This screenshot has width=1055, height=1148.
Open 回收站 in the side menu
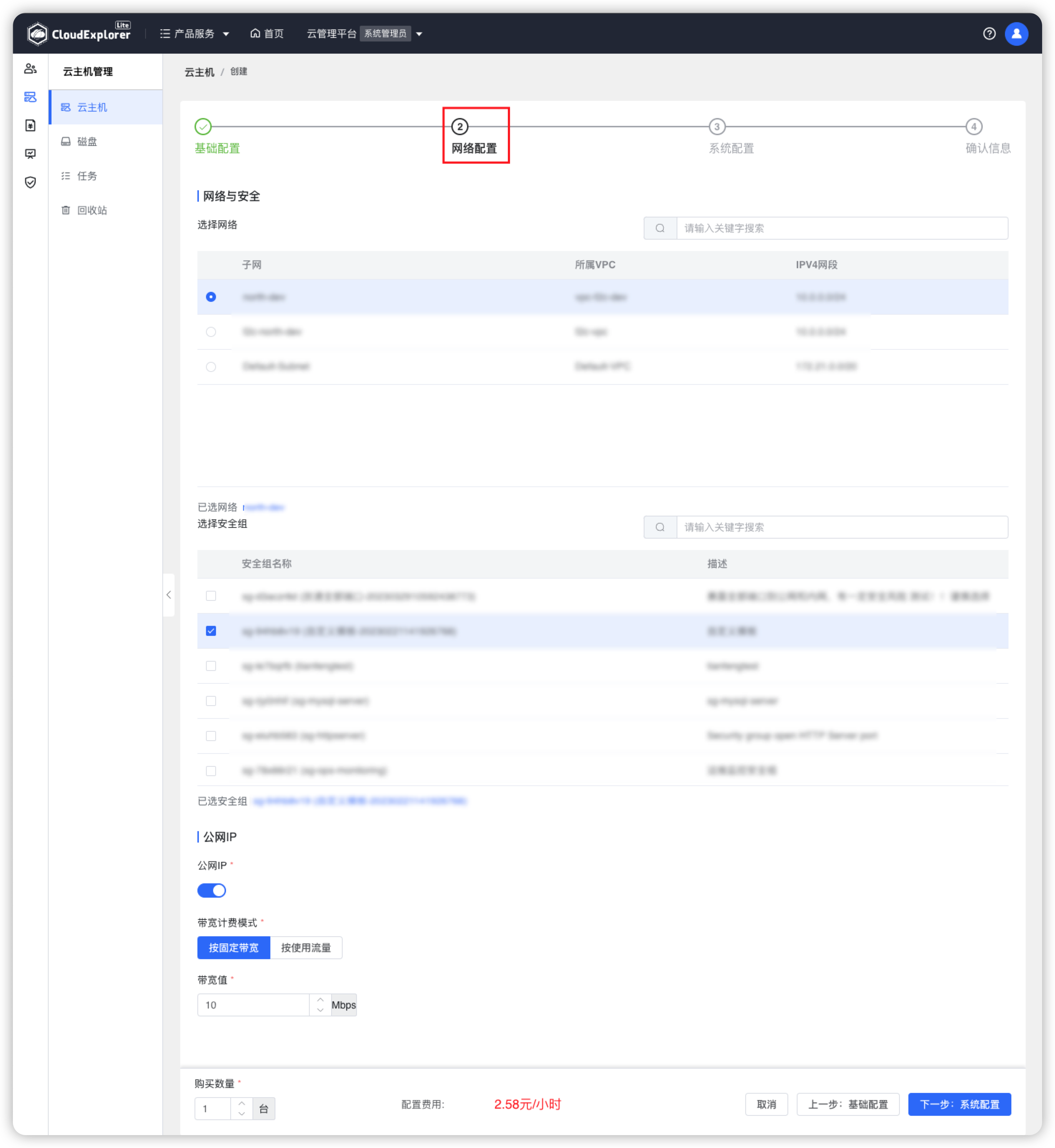[x=106, y=210]
